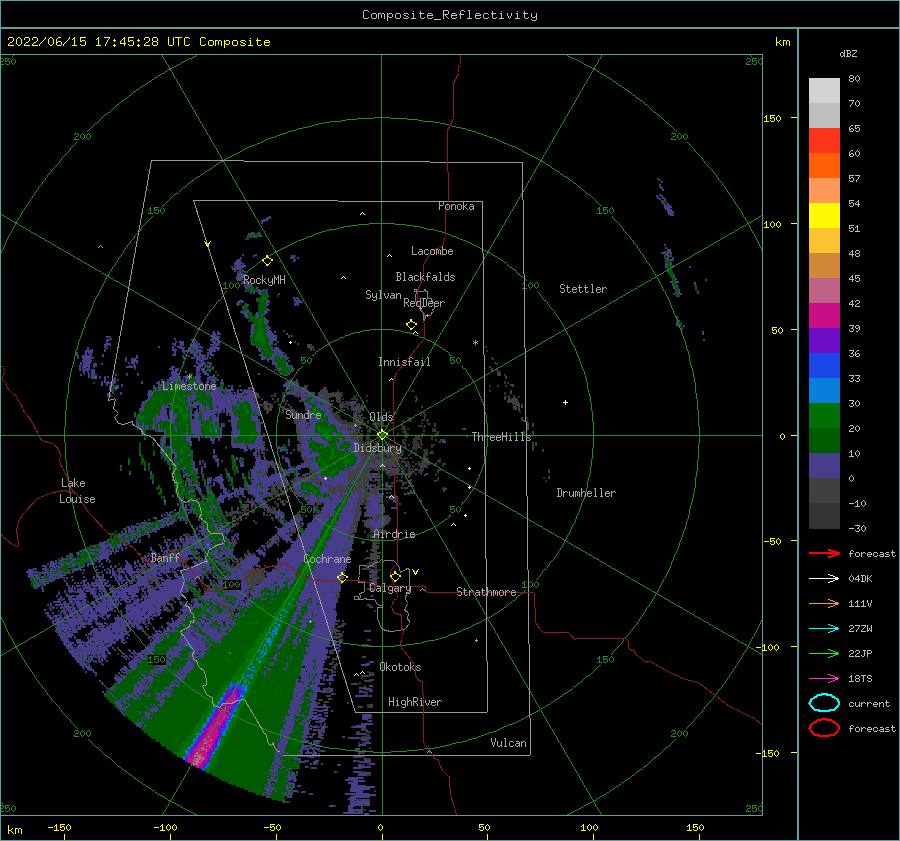Screen dimensions: 900x841
Task: Click the Sundre city label
Action: 303,414
